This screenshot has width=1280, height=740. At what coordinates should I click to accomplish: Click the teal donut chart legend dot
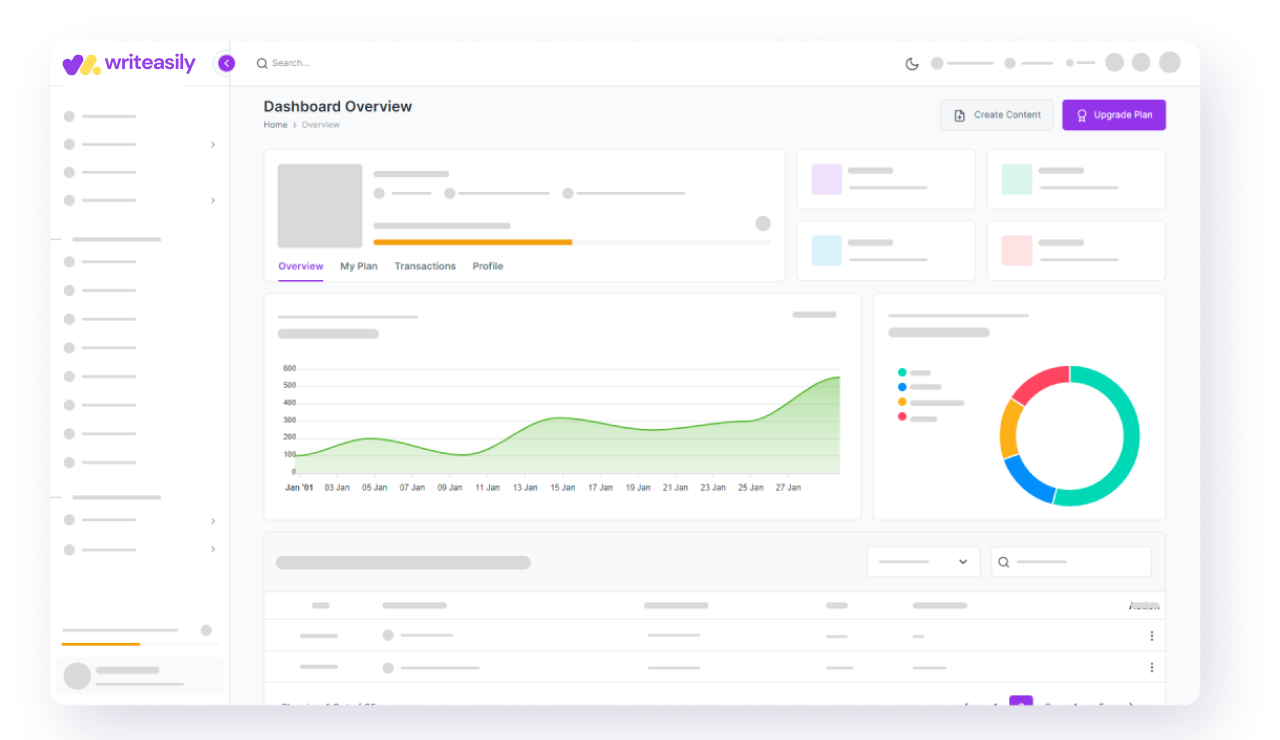pyautogui.click(x=902, y=372)
